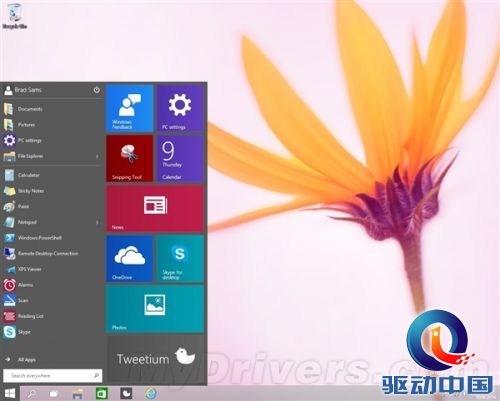Viewport: 500px width, 401px height.
Task: Select the Recycle Bin desktop icon
Action: [x=15, y=16]
